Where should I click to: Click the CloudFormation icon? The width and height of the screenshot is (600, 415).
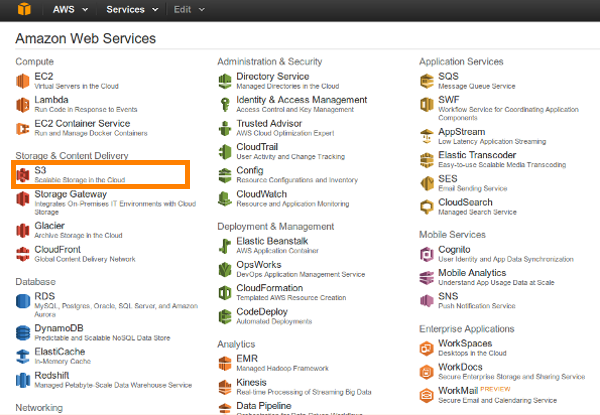click(225, 293)
